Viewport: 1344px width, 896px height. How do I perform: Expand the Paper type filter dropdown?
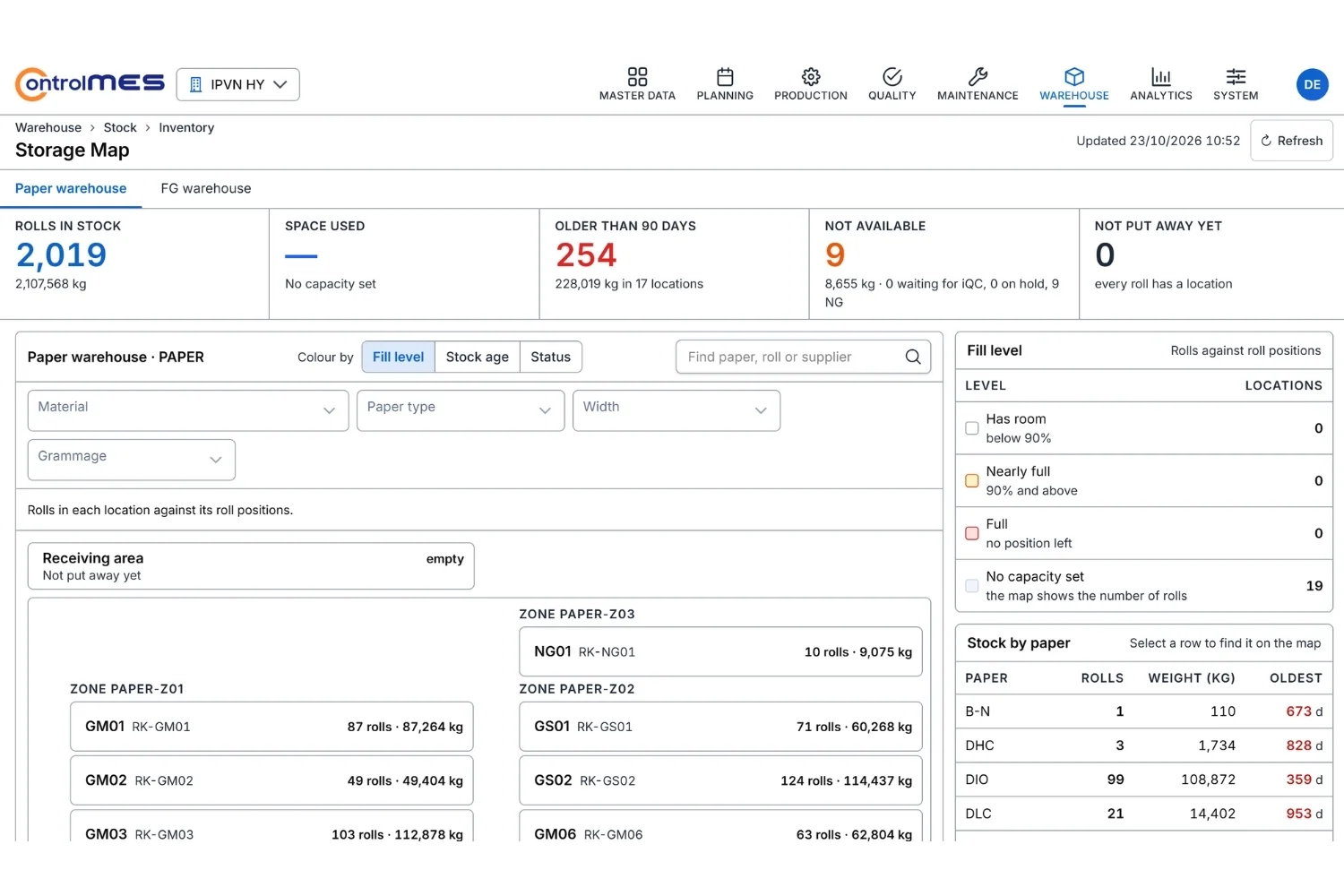pos(461,410)
